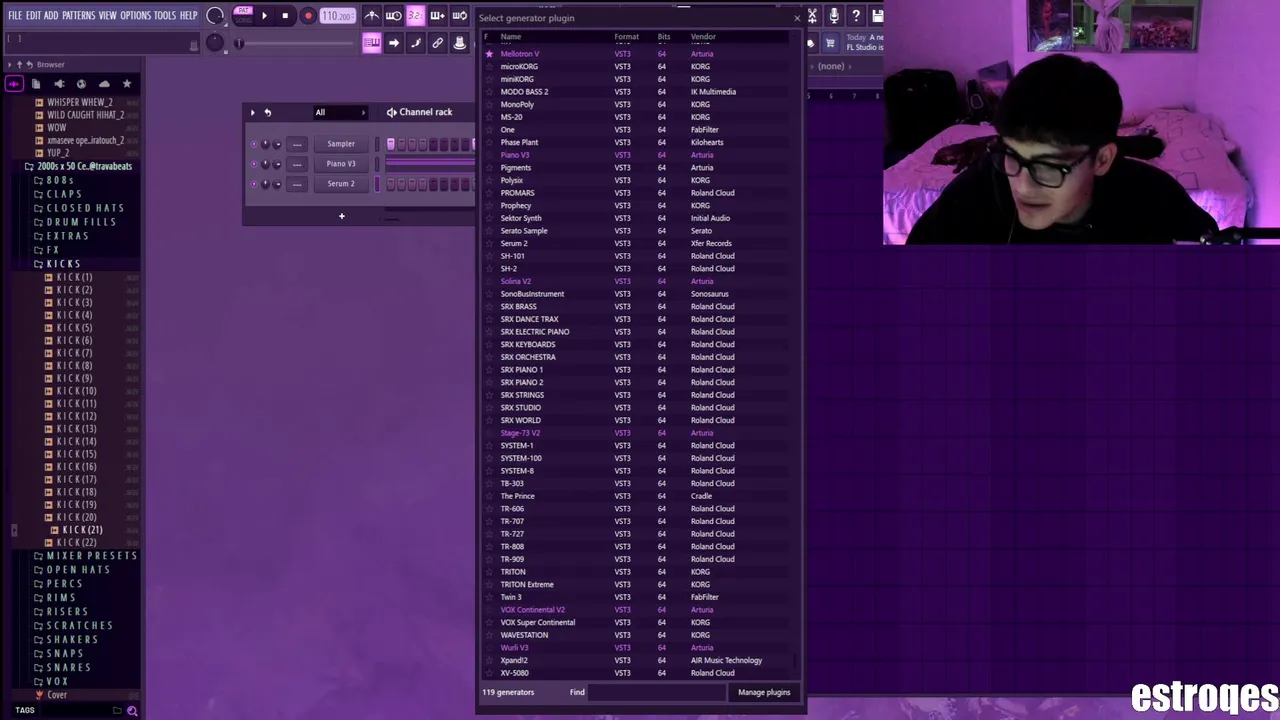This screenshot has height=720, width=1280.
Task: Select KICK (21) sample in browser
Action: [x=82, y=530]
